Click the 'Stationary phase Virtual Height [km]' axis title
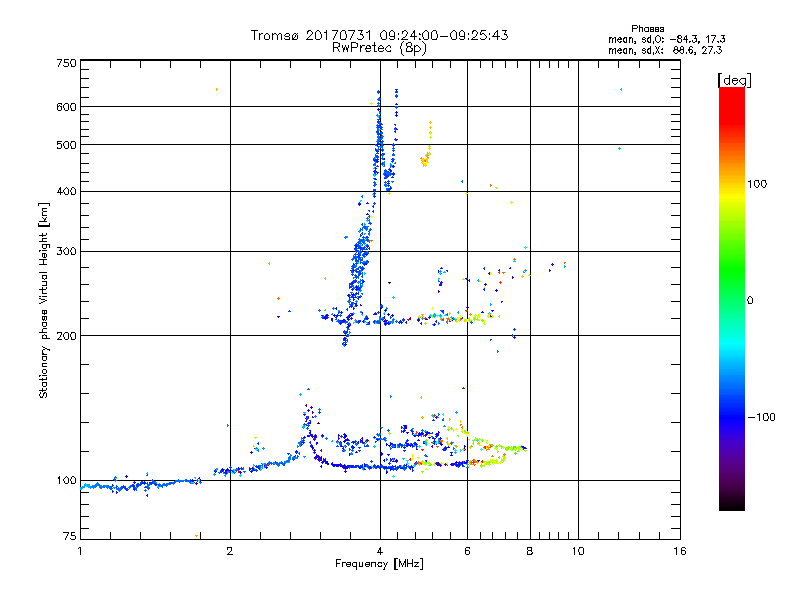 [43, 300]
